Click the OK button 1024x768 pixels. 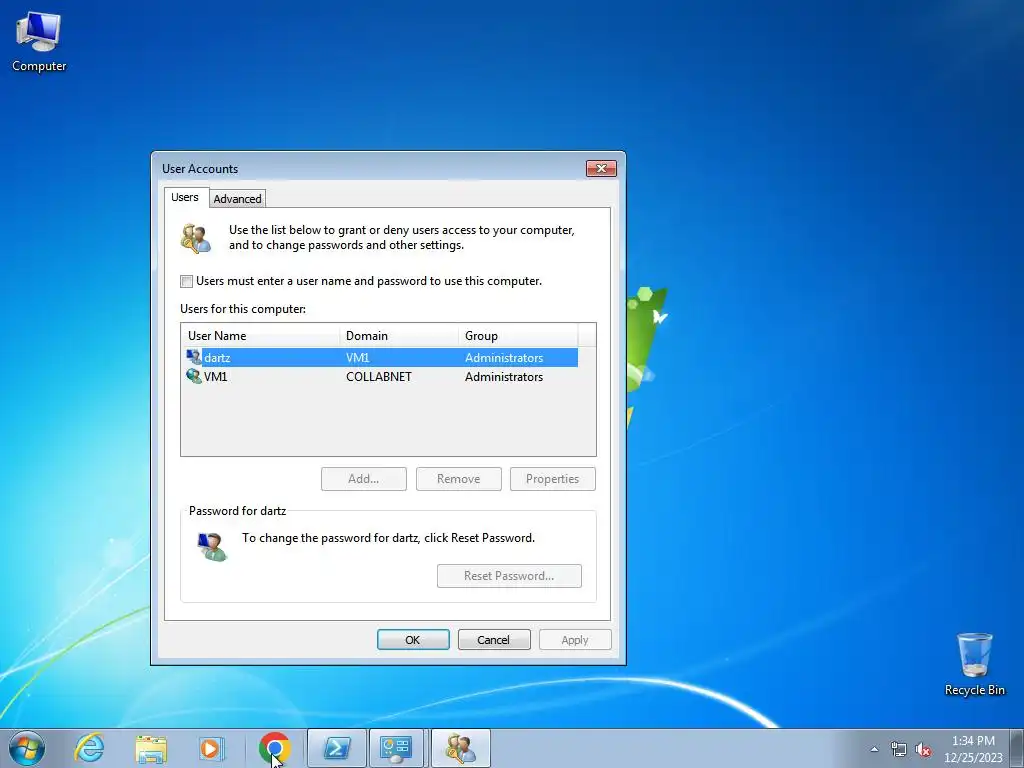[x=413, y=640]
